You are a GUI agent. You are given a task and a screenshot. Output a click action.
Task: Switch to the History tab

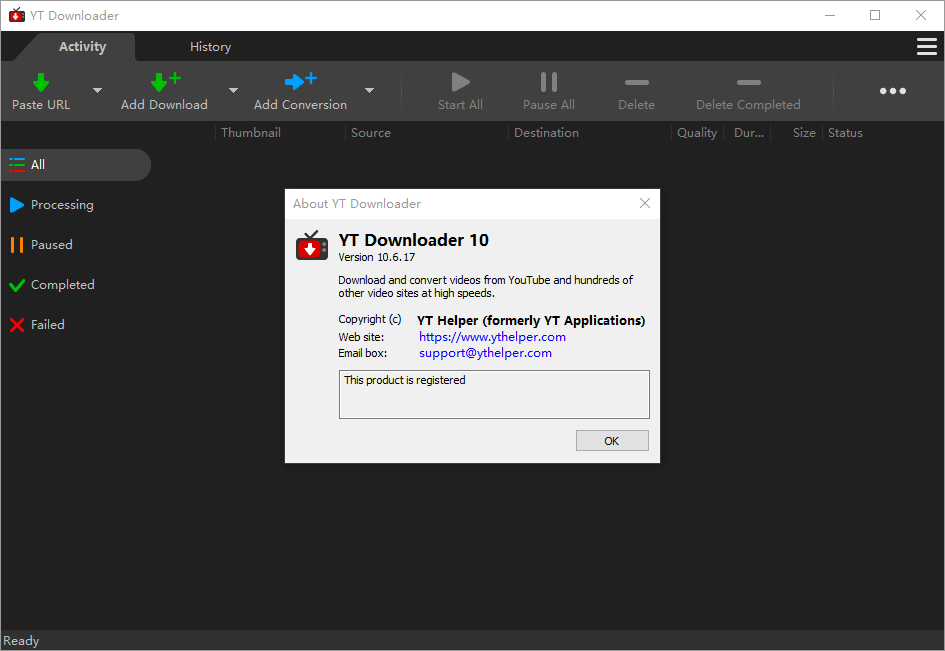pos(210,46)
